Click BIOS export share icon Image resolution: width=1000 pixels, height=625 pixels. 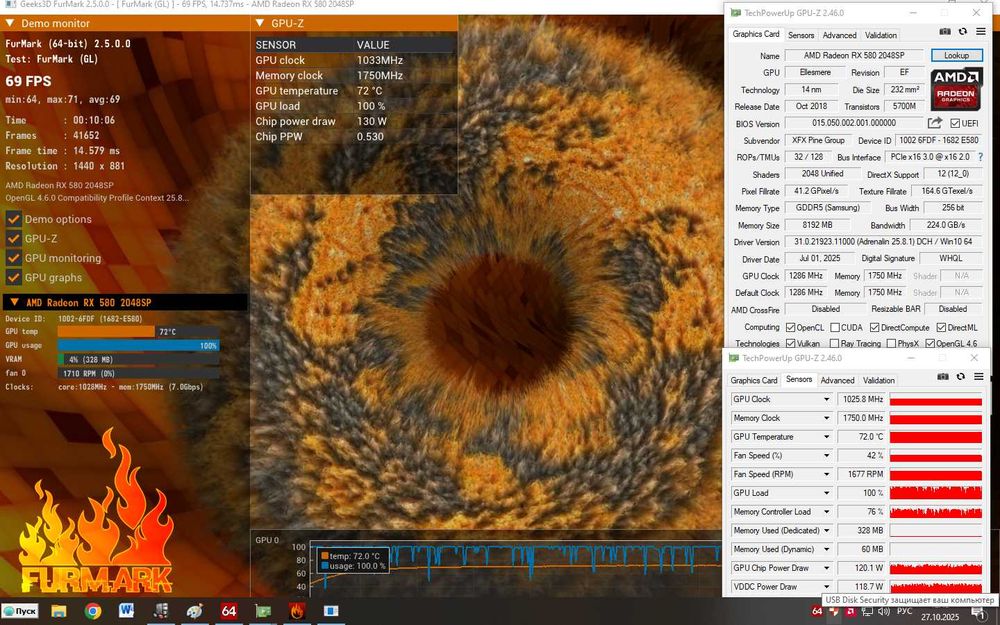[935, 123]
